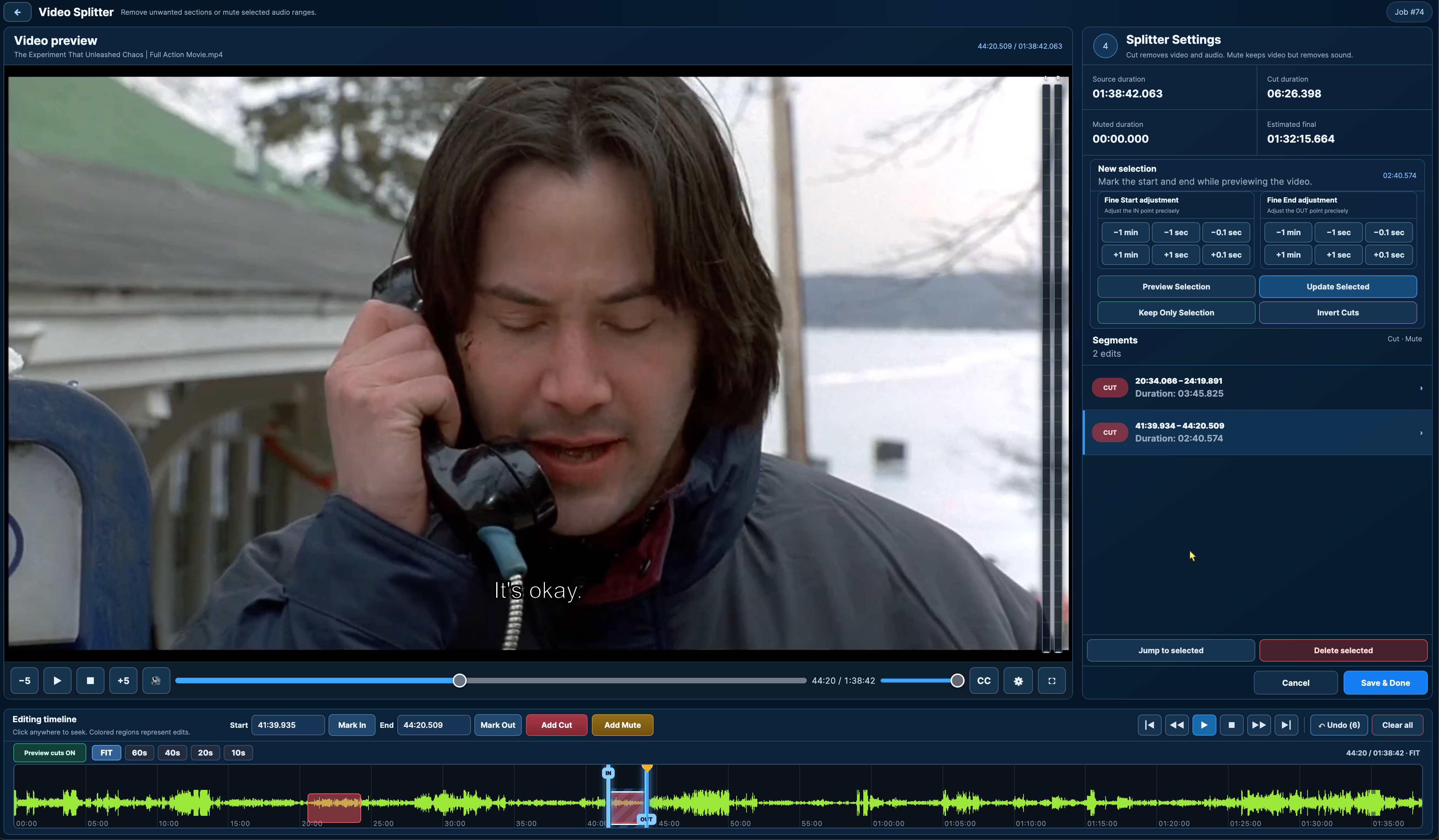Screen dimensions: 1439x840
Task: Add 0.1 sec to Fine End
Action: [x=1388, y=254]
